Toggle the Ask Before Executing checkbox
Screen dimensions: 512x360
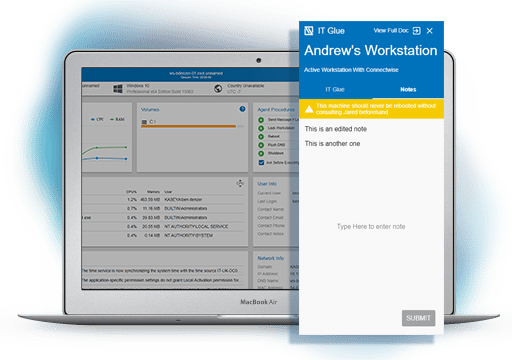[261, 163]
